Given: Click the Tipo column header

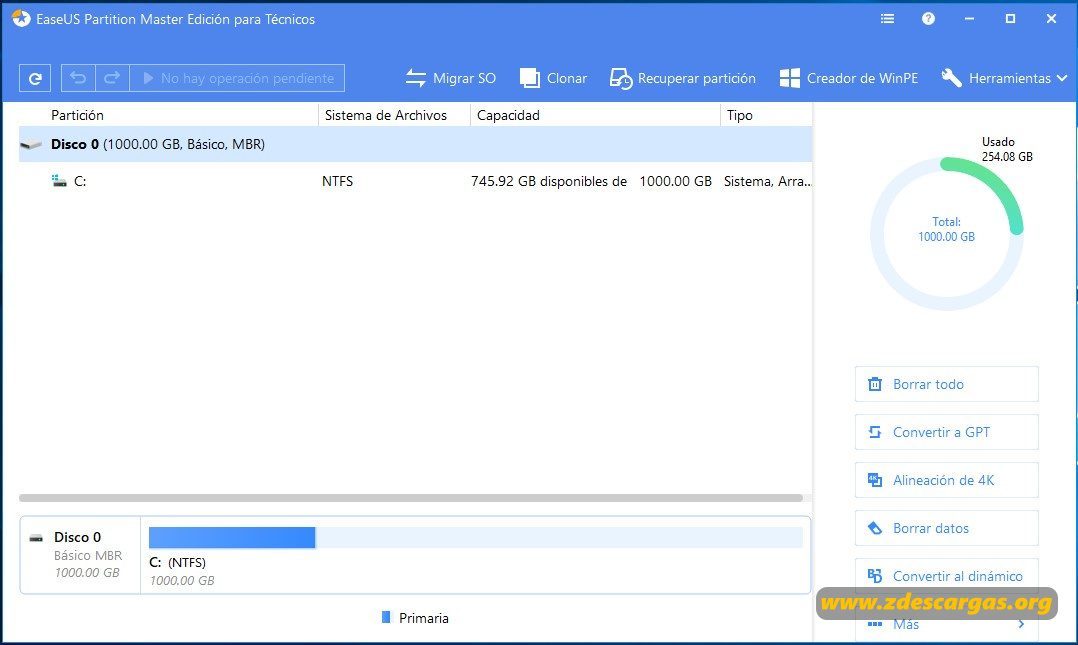Looking at the screenshot, I should (740, 116).
